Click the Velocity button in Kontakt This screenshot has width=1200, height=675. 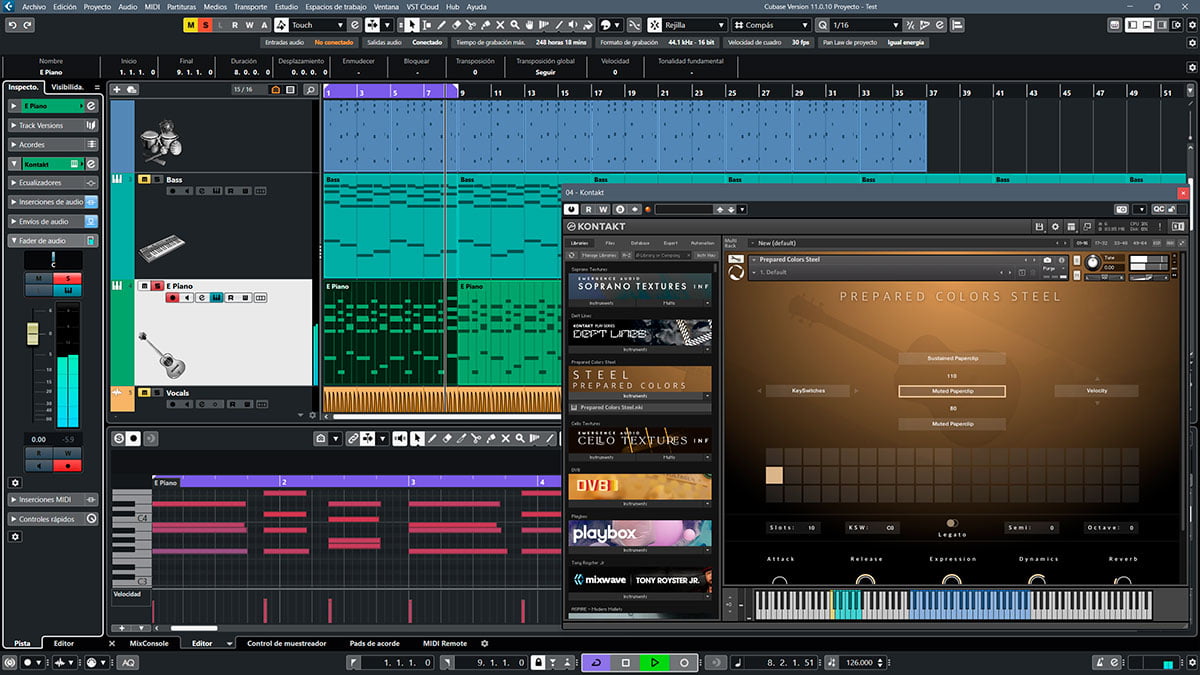(x=1097, y=390)
